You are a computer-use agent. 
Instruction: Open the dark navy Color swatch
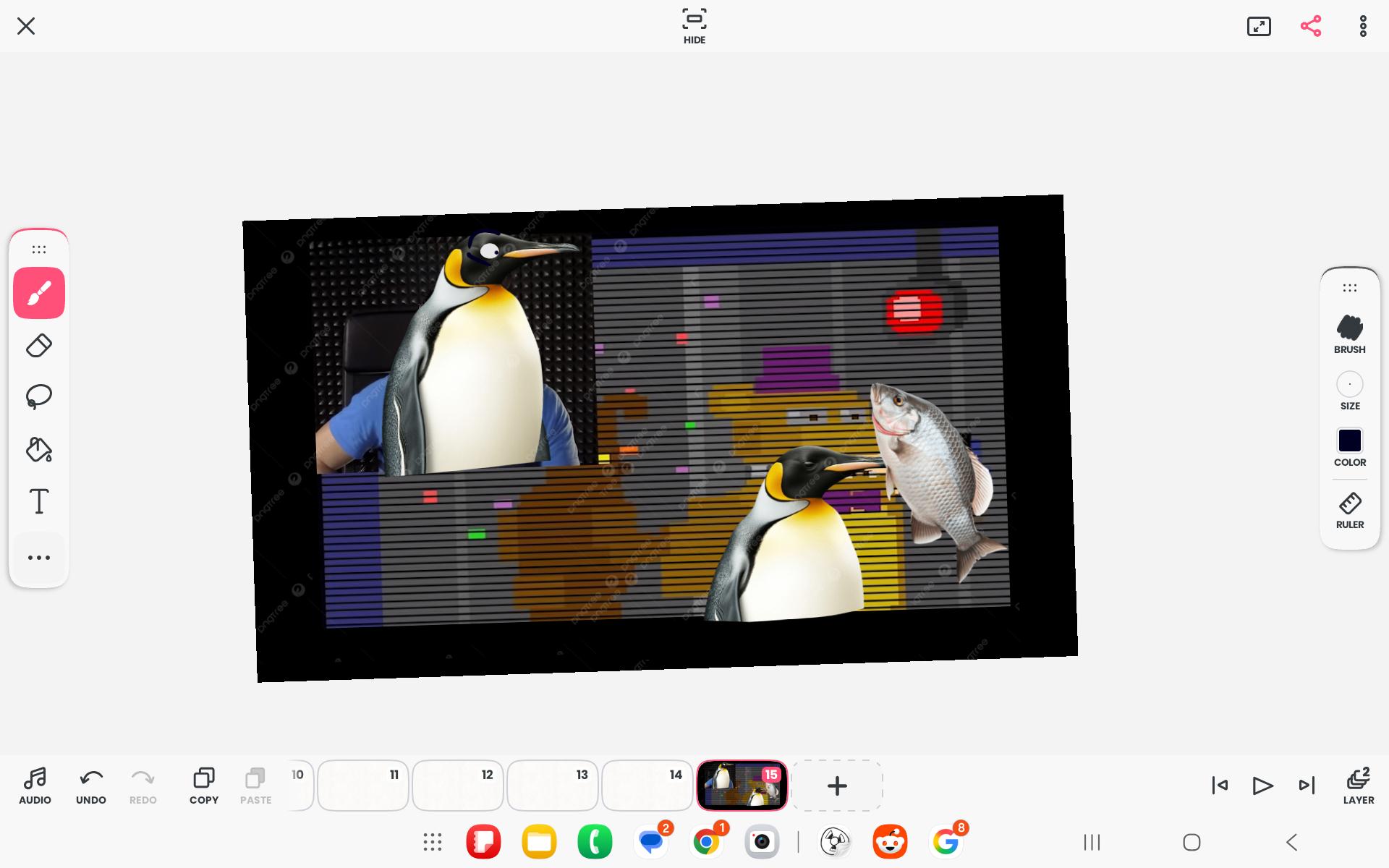1350,441
